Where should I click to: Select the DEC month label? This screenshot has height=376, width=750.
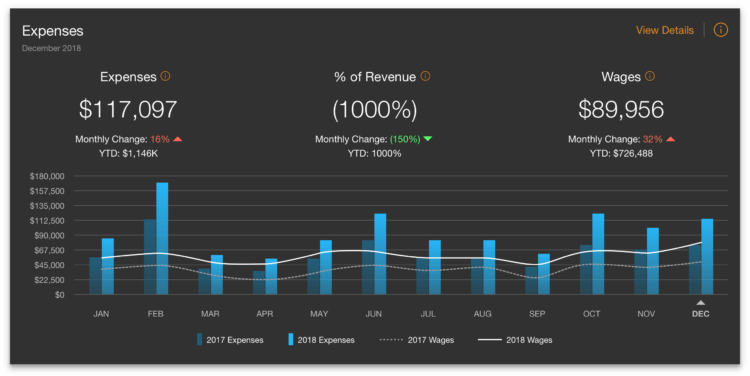(700, 314)
